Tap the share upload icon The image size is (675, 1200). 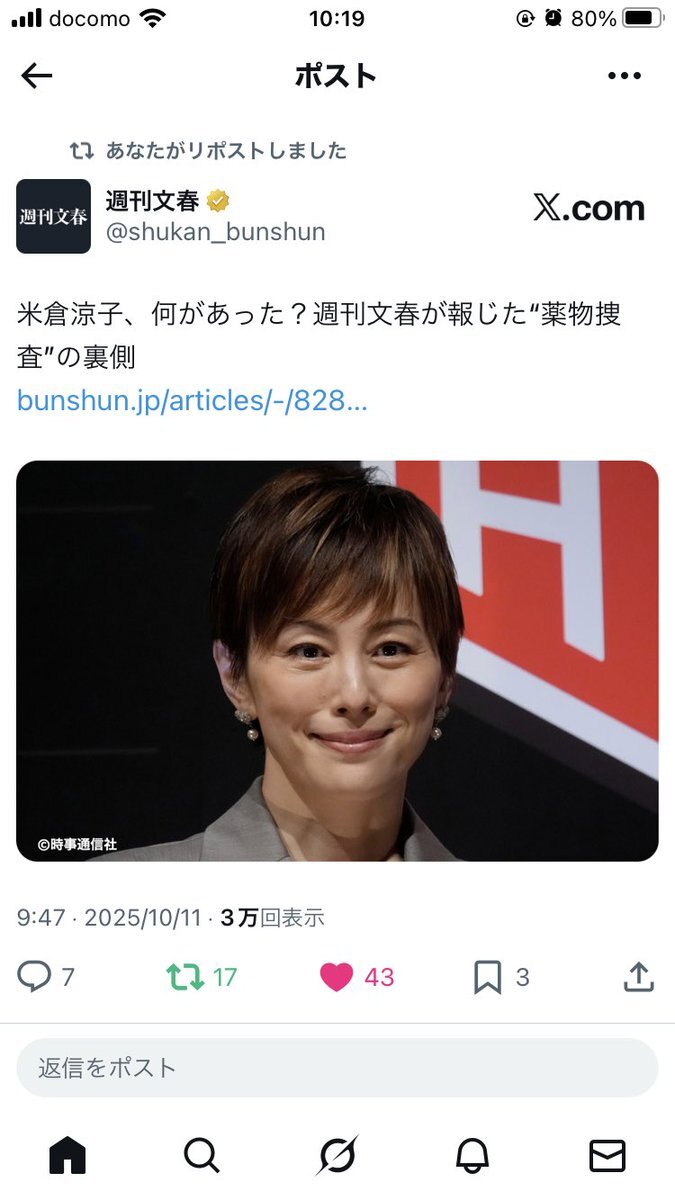[x=638, y=977]
